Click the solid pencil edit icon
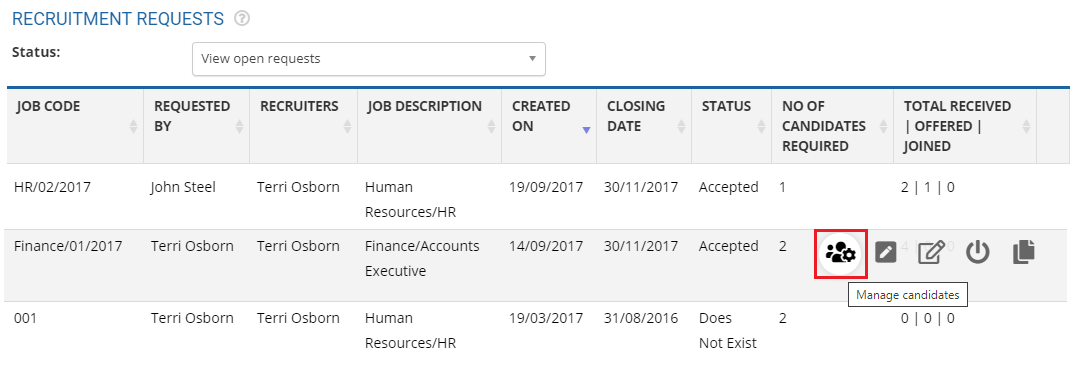The height and width of the screenshot is (366, 1076). tap(886, 253)
